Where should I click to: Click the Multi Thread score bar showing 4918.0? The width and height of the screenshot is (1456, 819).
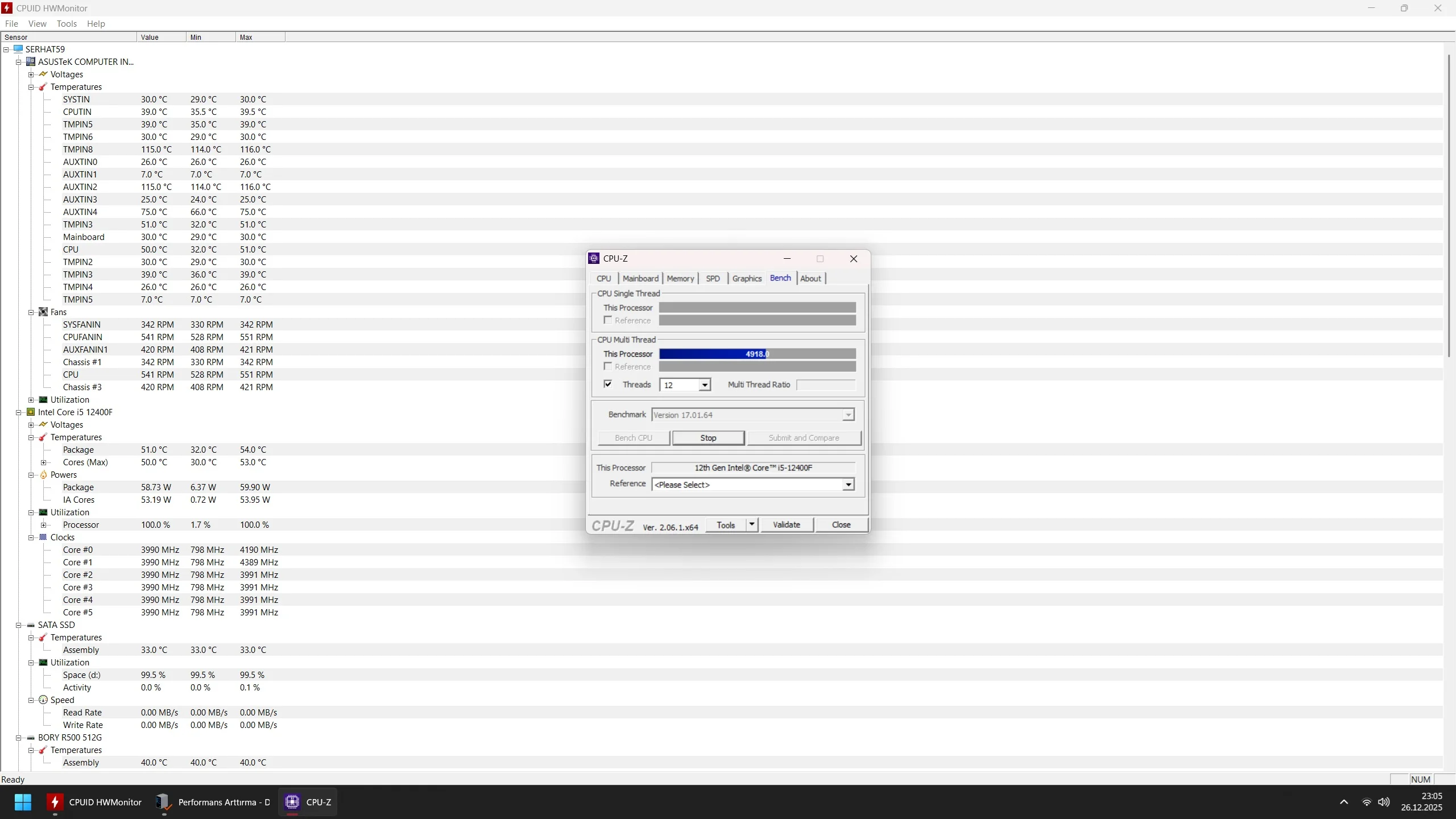point(758,354)
